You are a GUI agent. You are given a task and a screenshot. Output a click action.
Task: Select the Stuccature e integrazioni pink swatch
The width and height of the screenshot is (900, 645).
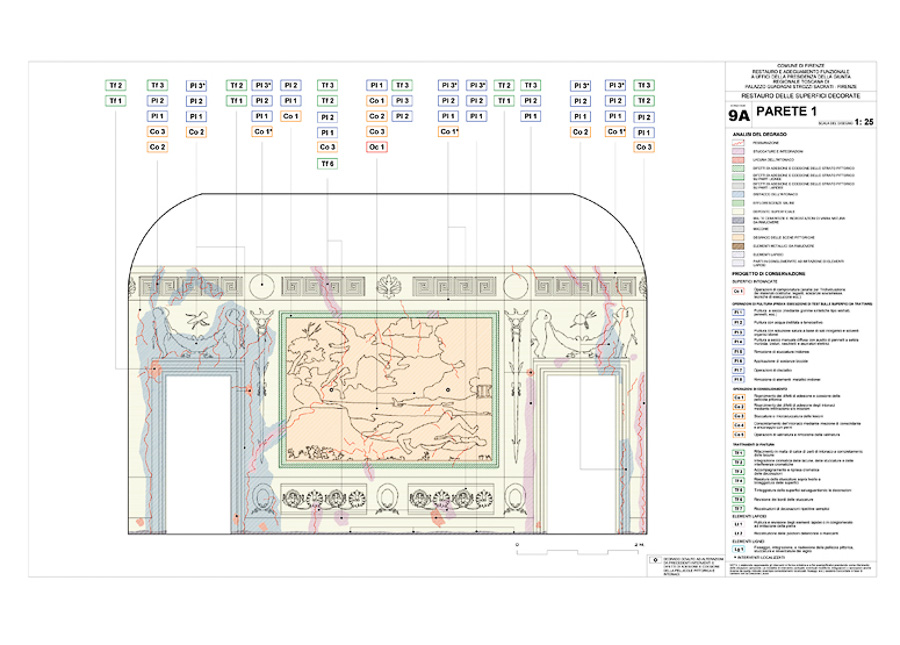click(738, 151)
